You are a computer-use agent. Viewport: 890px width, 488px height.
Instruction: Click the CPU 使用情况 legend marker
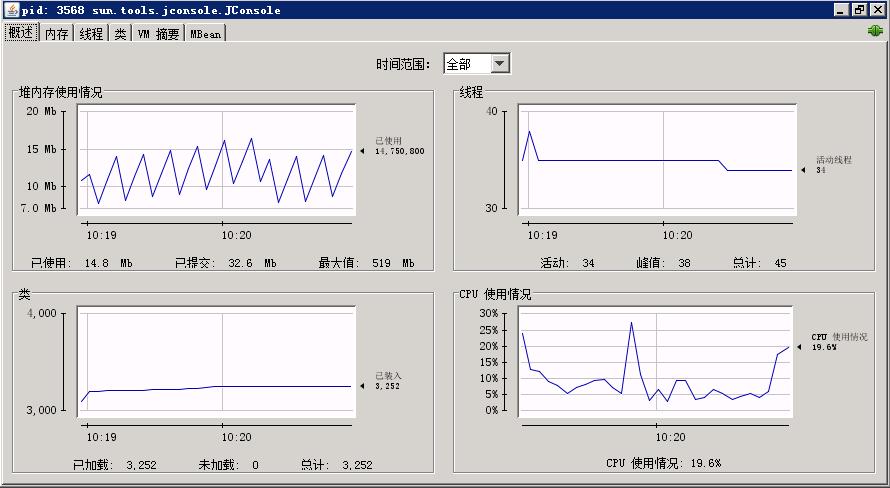(800, 347)
